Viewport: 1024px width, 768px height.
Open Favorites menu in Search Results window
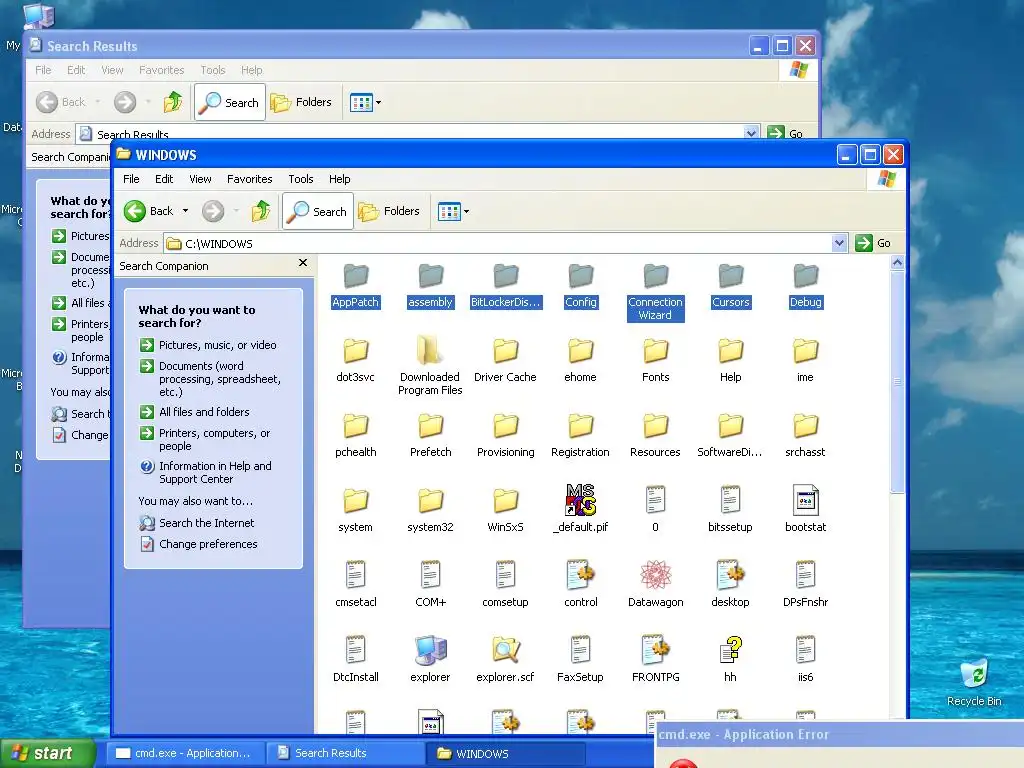(x=161, y=70)
